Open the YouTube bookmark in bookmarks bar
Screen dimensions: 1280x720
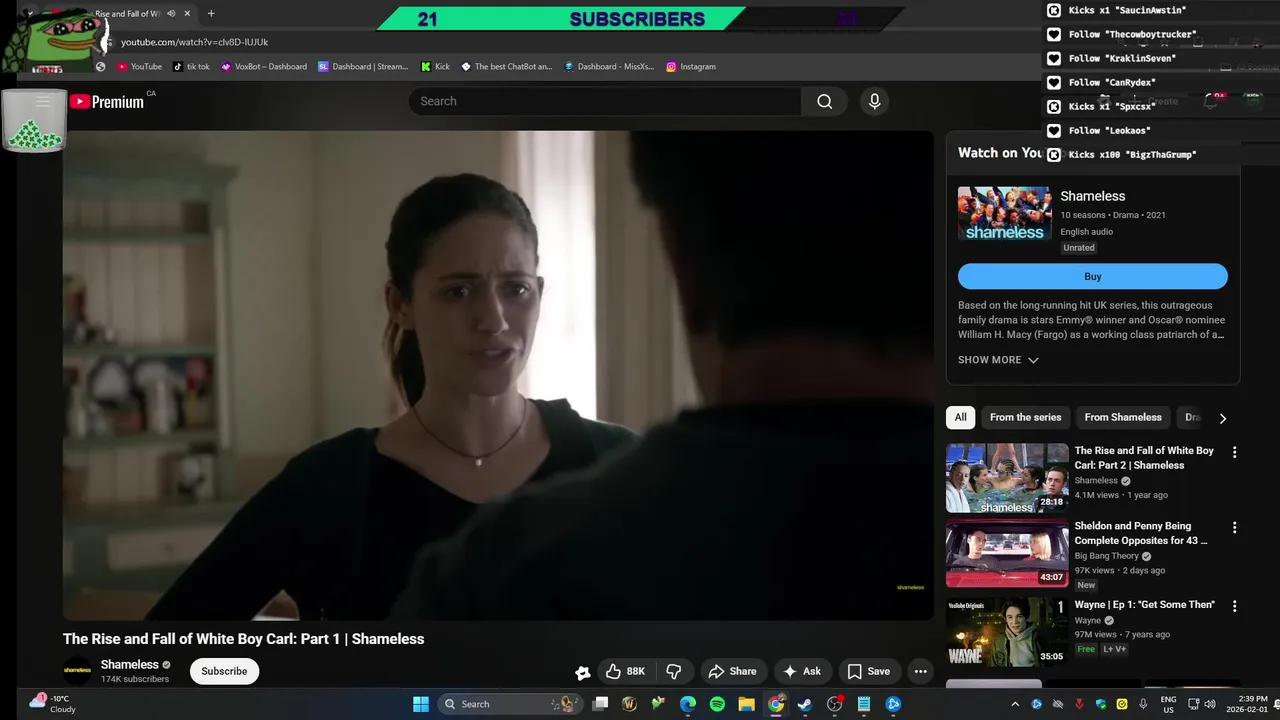click(139, 66)
